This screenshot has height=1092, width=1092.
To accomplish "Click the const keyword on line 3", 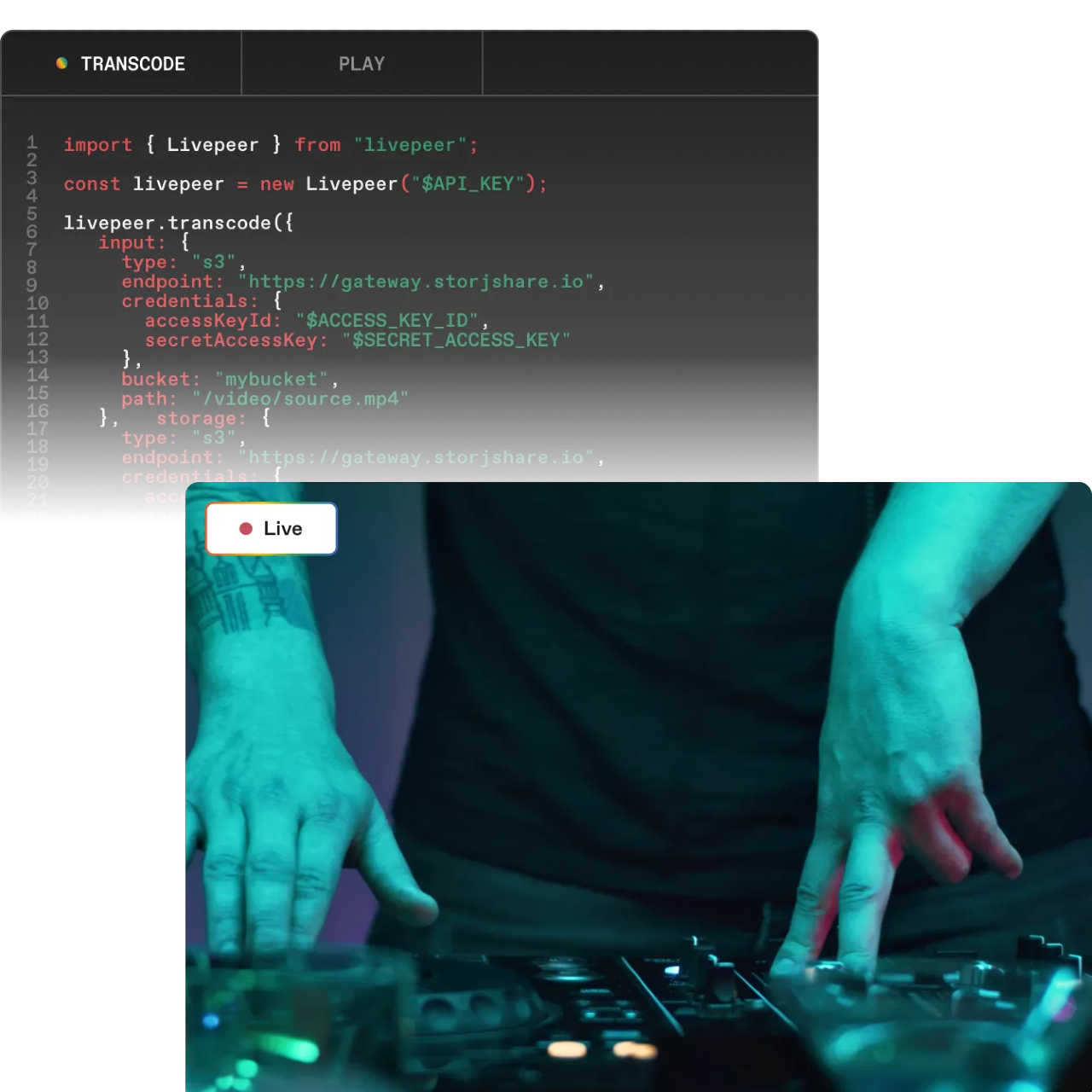I will (92, 183).
